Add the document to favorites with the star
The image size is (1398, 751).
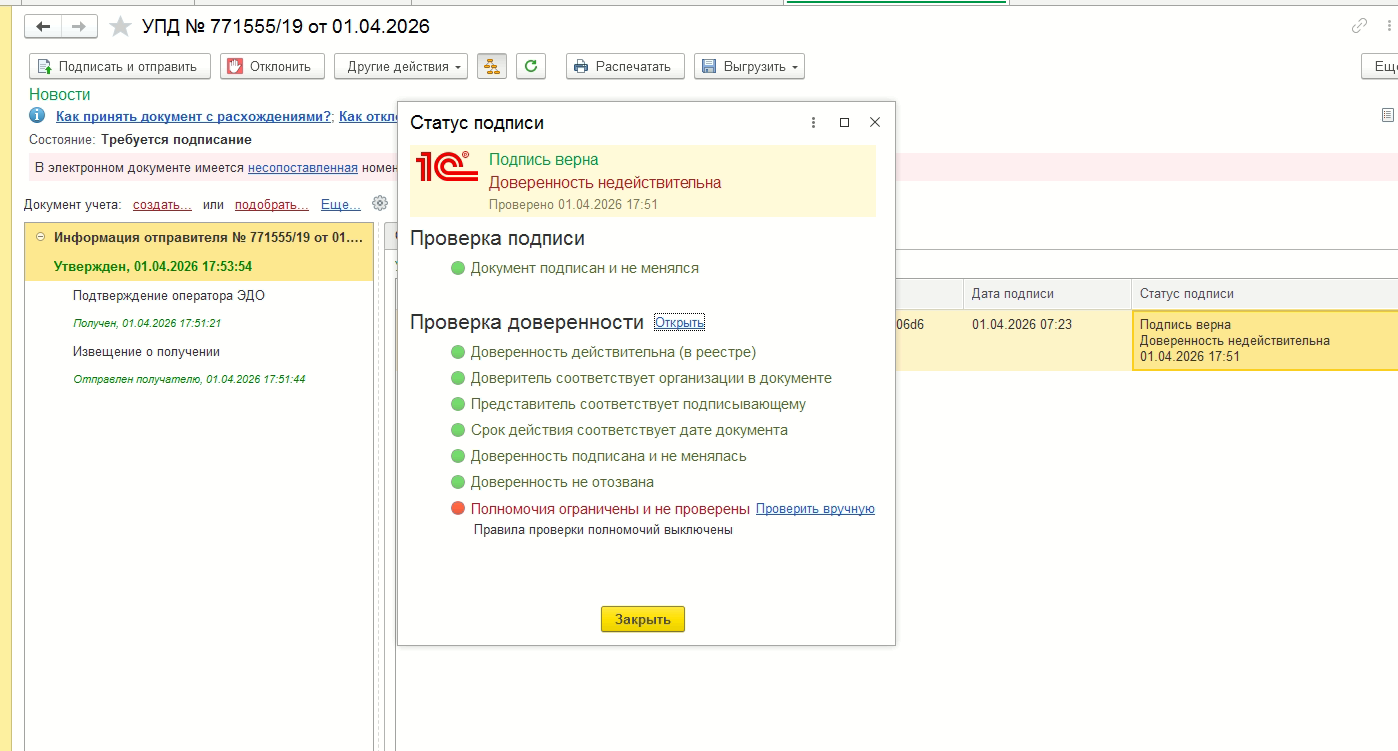[120, 27]
